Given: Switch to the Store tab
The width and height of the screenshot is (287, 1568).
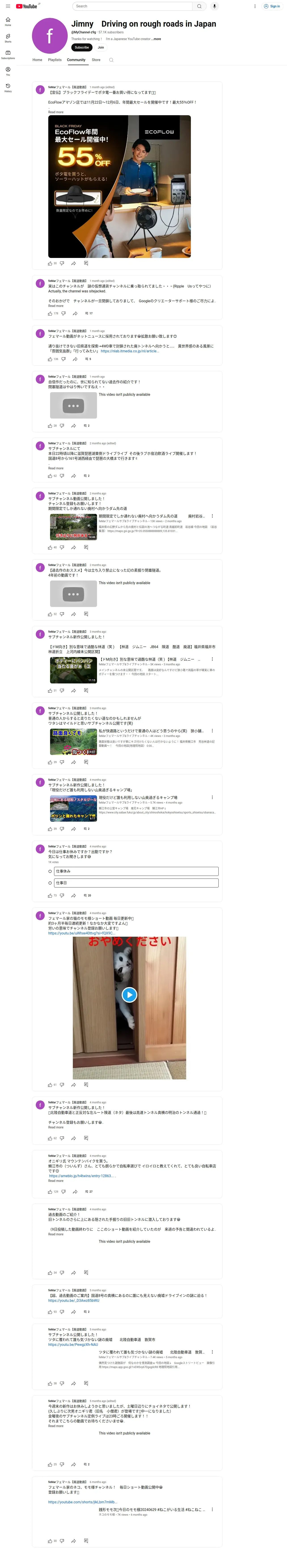Looking at the screenshot, I should tap(96, 60).
